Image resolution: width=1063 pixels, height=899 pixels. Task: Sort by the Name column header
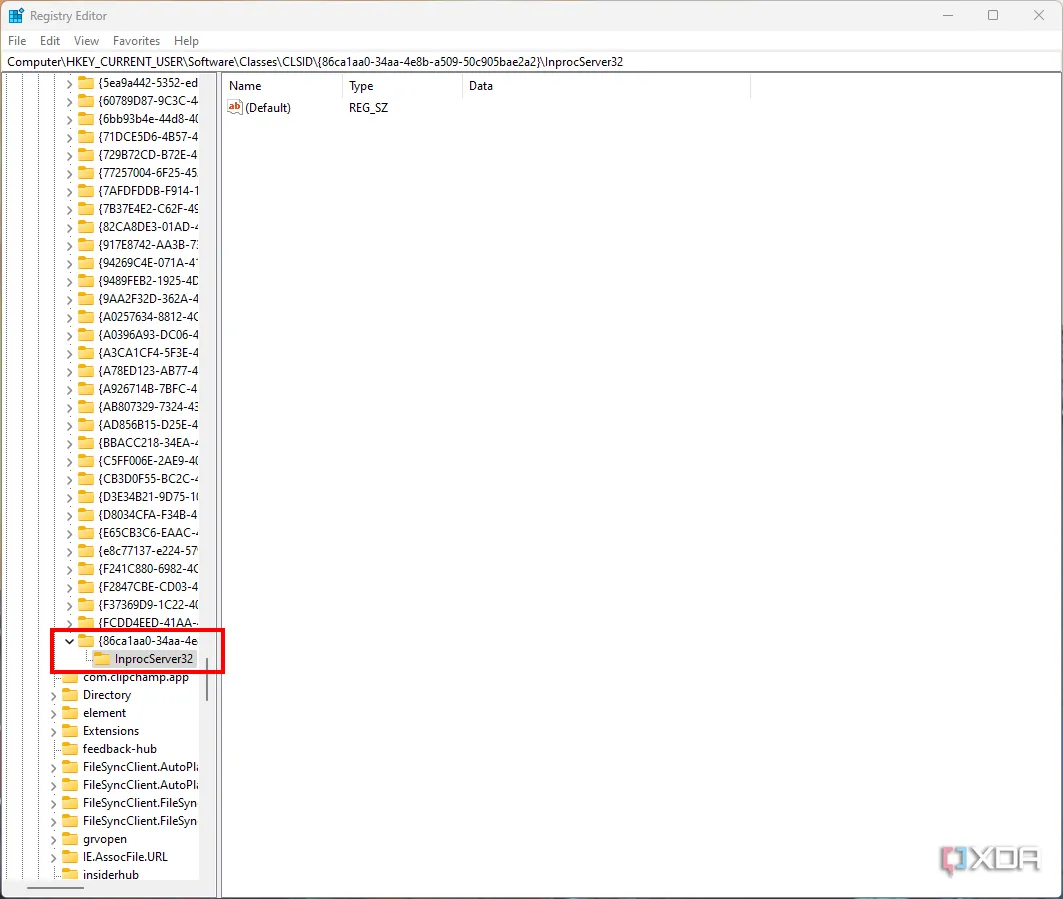pyautogui.click(x=283, y=86)
